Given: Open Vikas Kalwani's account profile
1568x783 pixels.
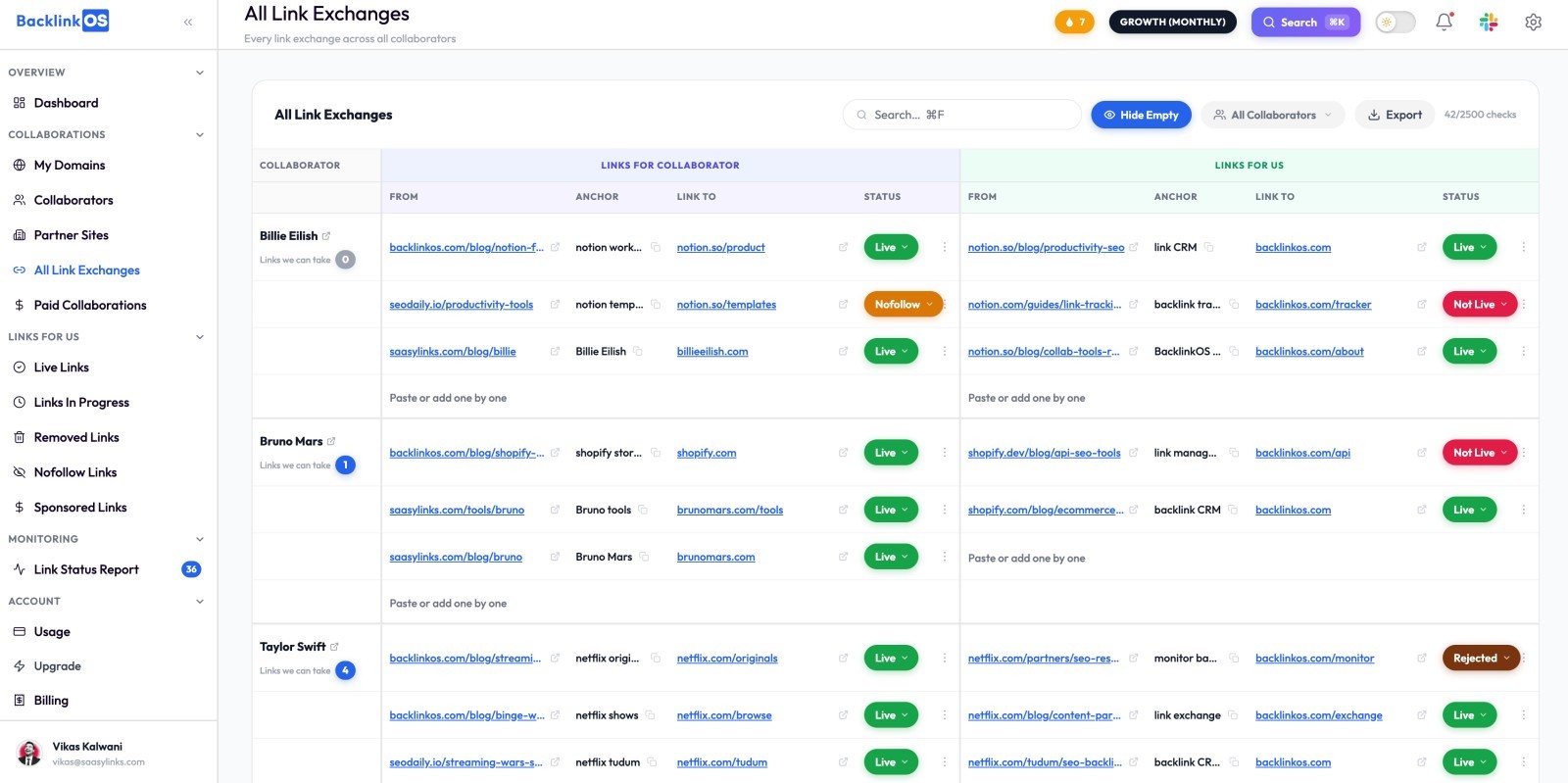Looking at the screenshot, I should click(x=108, y=753).
